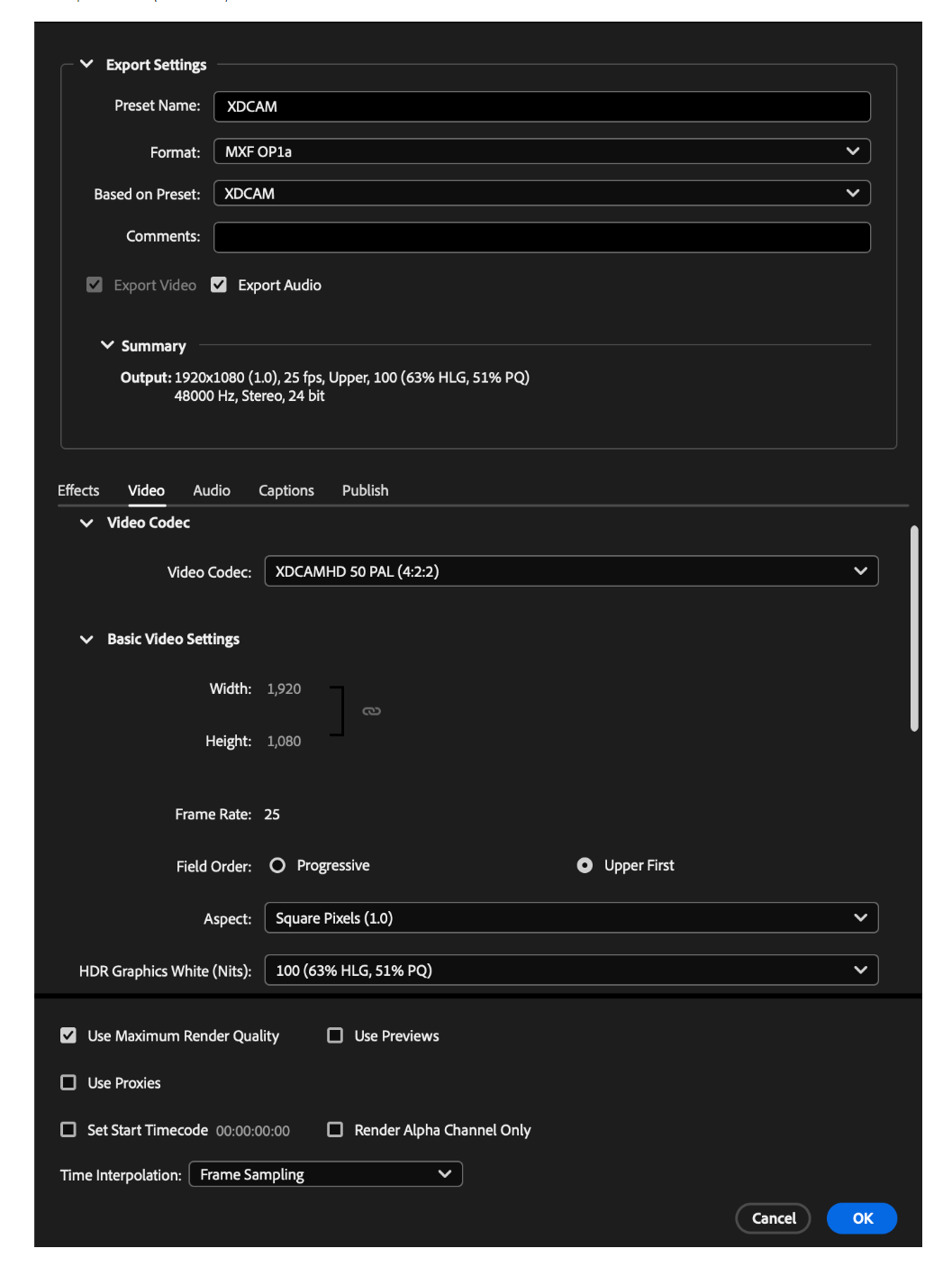The height and width of the screenshot is (1285, 952).
Task: Open the Format dropdown showing MXF OP1a
Action: point(541,151)
